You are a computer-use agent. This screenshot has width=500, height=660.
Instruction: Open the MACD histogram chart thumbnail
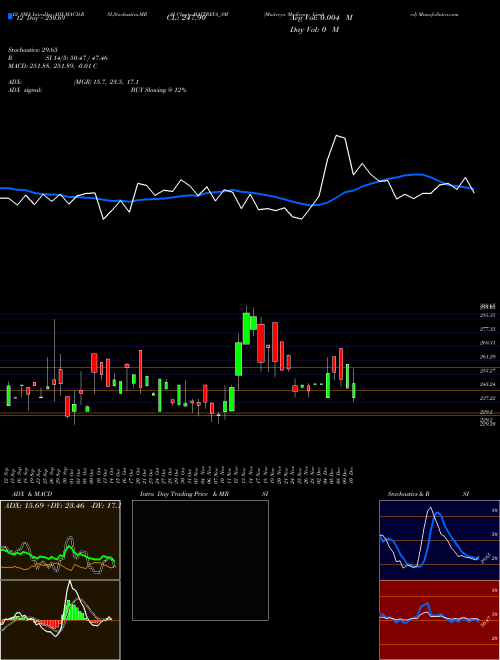(60, 620)
